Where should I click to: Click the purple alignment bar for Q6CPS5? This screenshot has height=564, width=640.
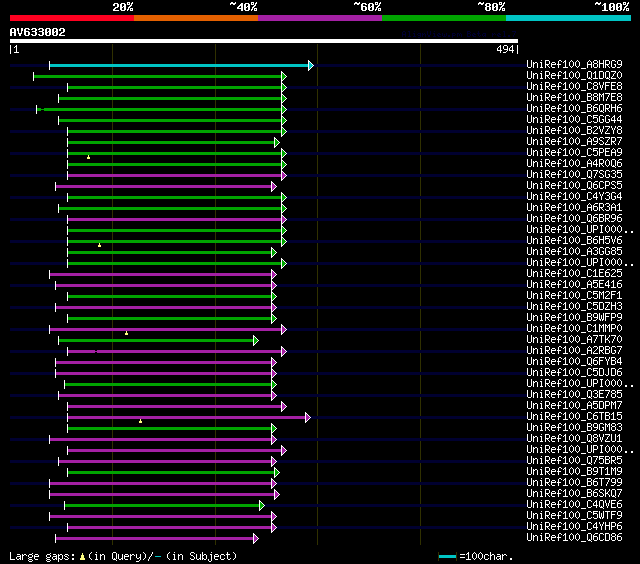pos(166,187)
